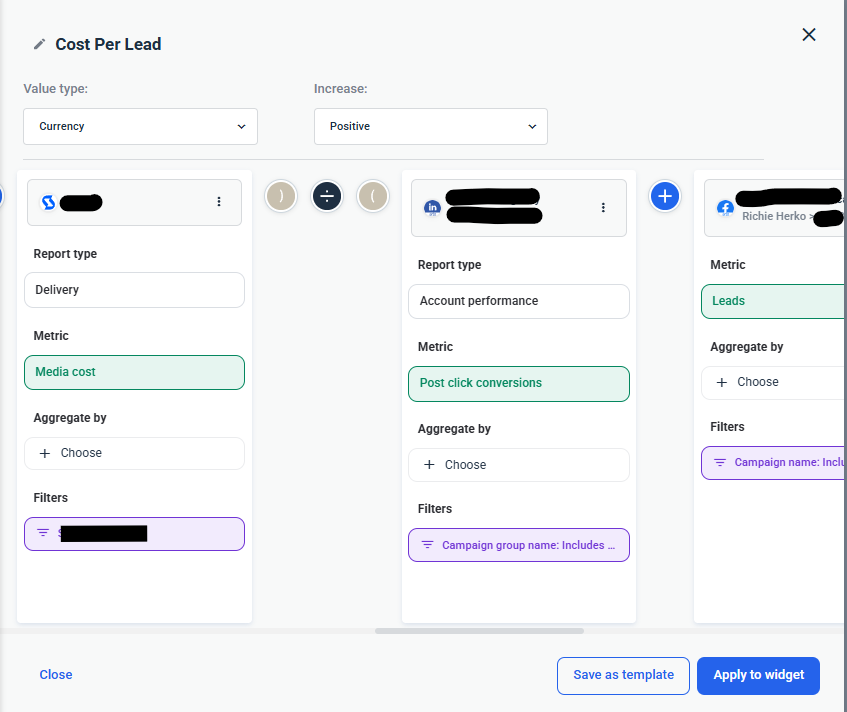847x712 pixels.
Task: Open the Value type Currency dropdown
Action: tap(140, 126)
